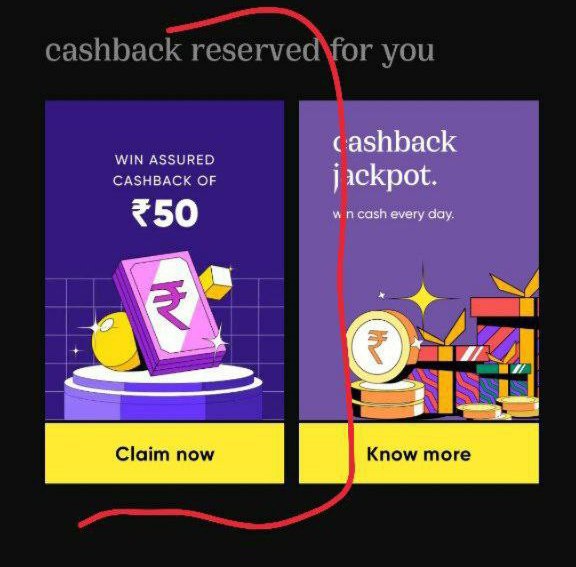This screenshot has width=576, height=567.
Task: Click the 'WIN ASSURED CASHBACK OF' text
Action: click(x=164, y=170)
